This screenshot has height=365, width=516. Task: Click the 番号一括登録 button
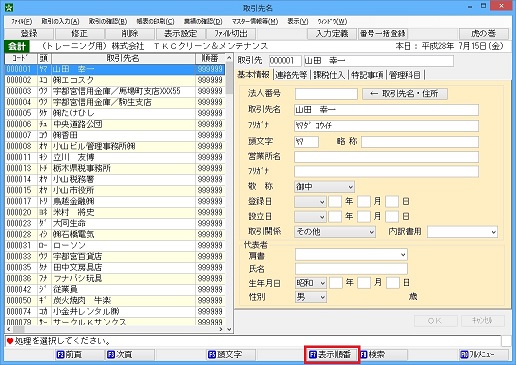pyautogui.click(x=383, y=34)
